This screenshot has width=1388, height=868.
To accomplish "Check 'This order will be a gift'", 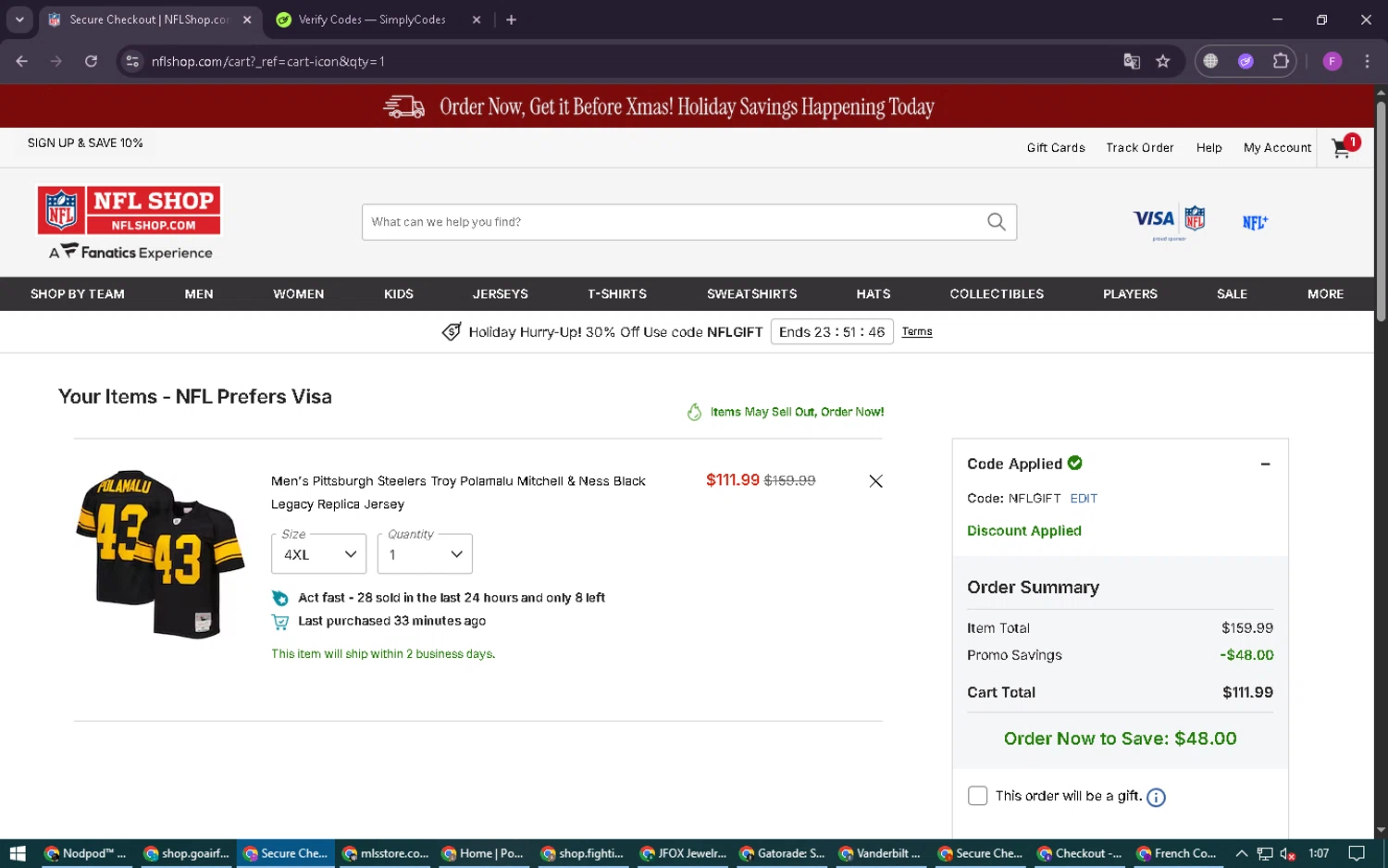I will point(977,796).
